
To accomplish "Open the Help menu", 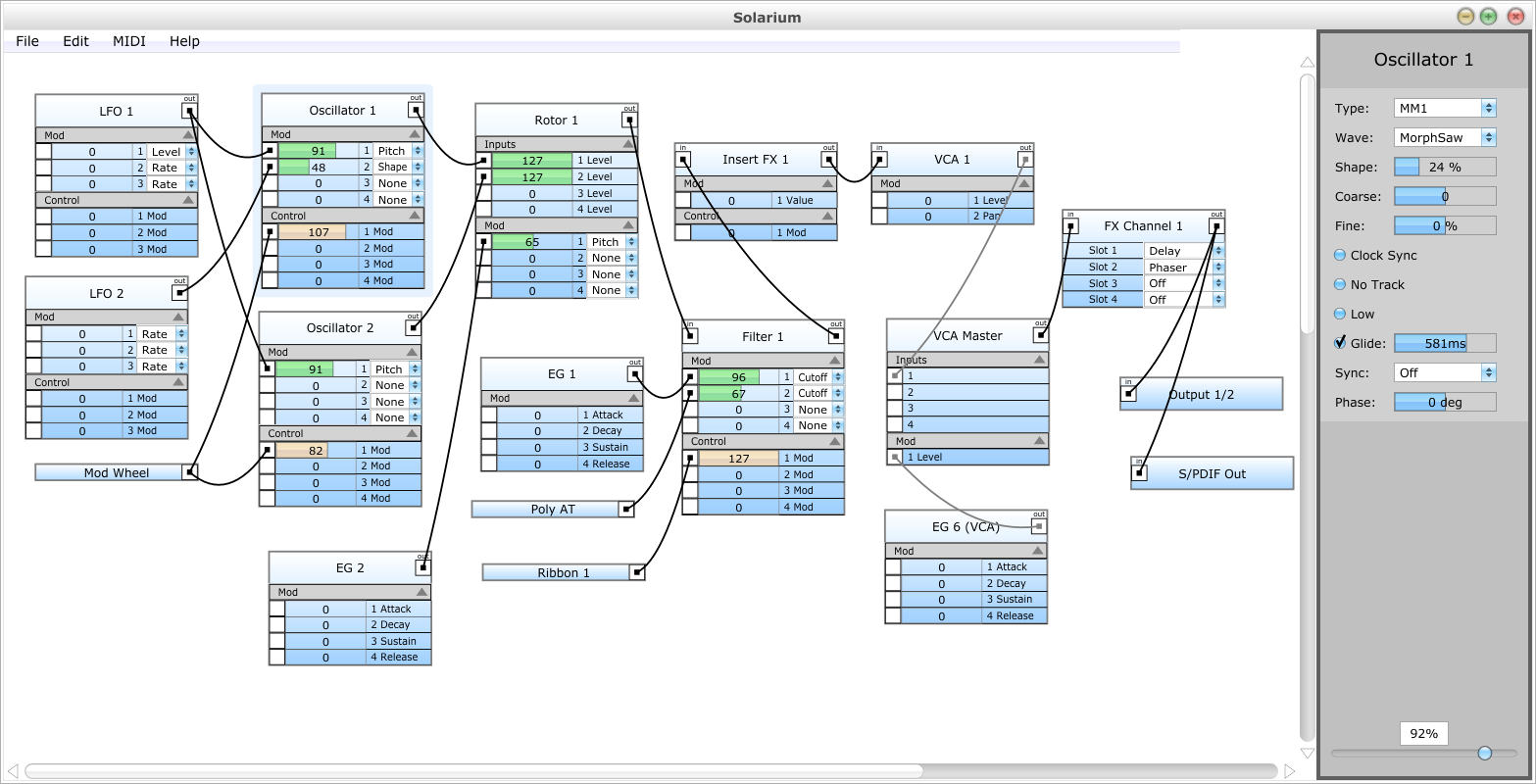I will [x=184, y=41].
